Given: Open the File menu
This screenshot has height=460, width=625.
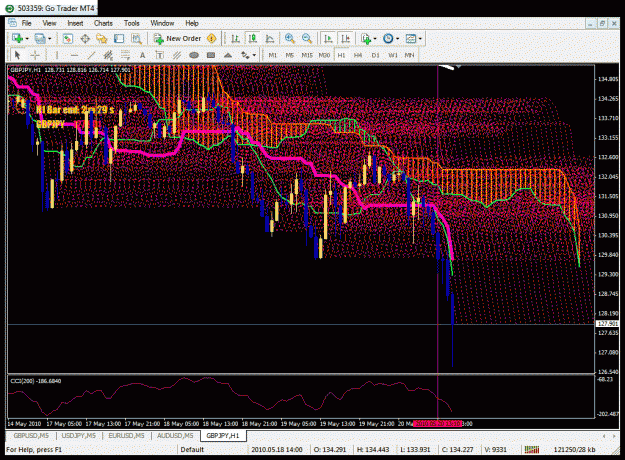Looking at the screenshot, I should 26,23.
